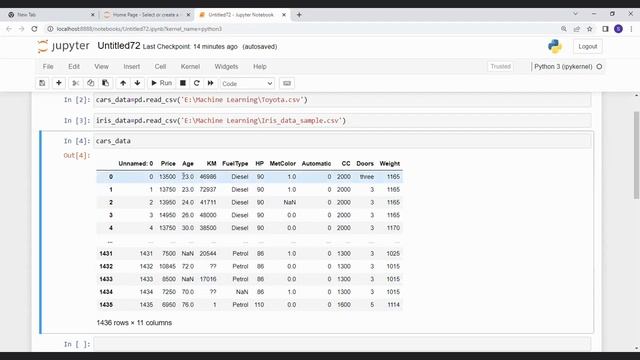Click the KM value 72937
This screenshot has width=640, height=360.
tap(208, 190)
